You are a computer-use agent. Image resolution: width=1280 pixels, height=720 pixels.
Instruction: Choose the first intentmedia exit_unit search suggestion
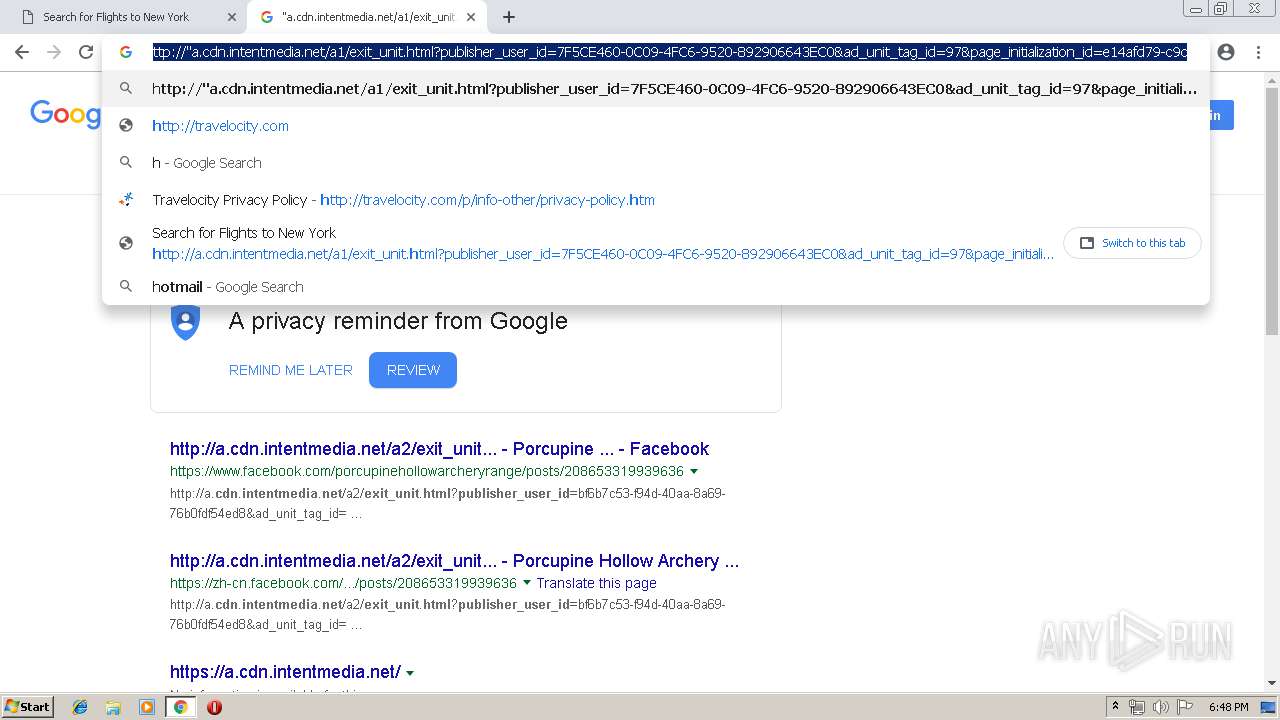coord(656,88)
